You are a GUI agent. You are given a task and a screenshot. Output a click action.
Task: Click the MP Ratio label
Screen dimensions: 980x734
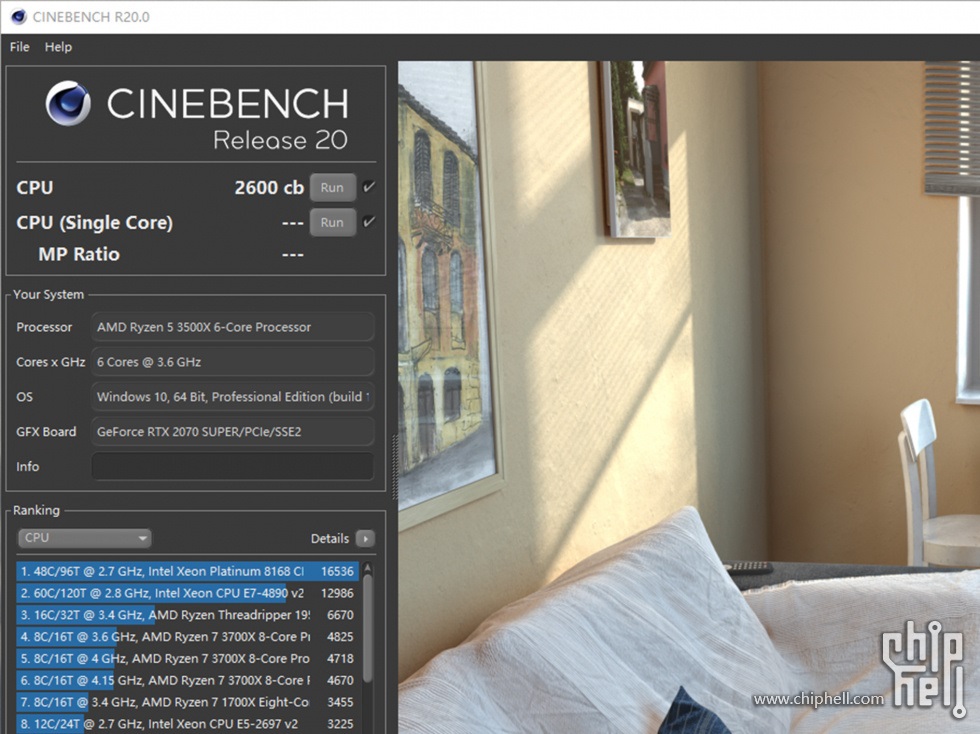click(79, 254)
